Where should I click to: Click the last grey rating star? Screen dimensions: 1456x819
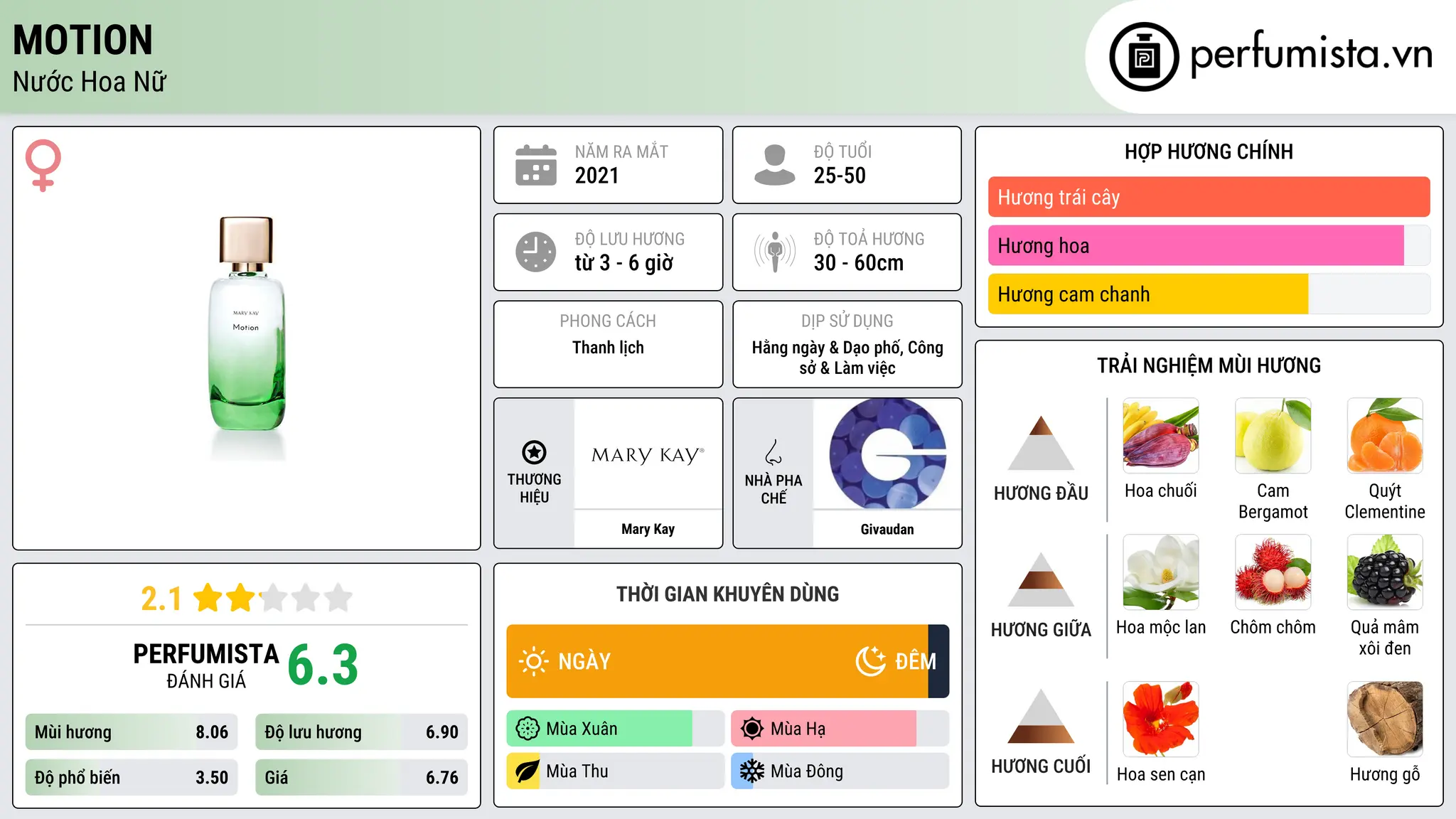tap(338, 597)
